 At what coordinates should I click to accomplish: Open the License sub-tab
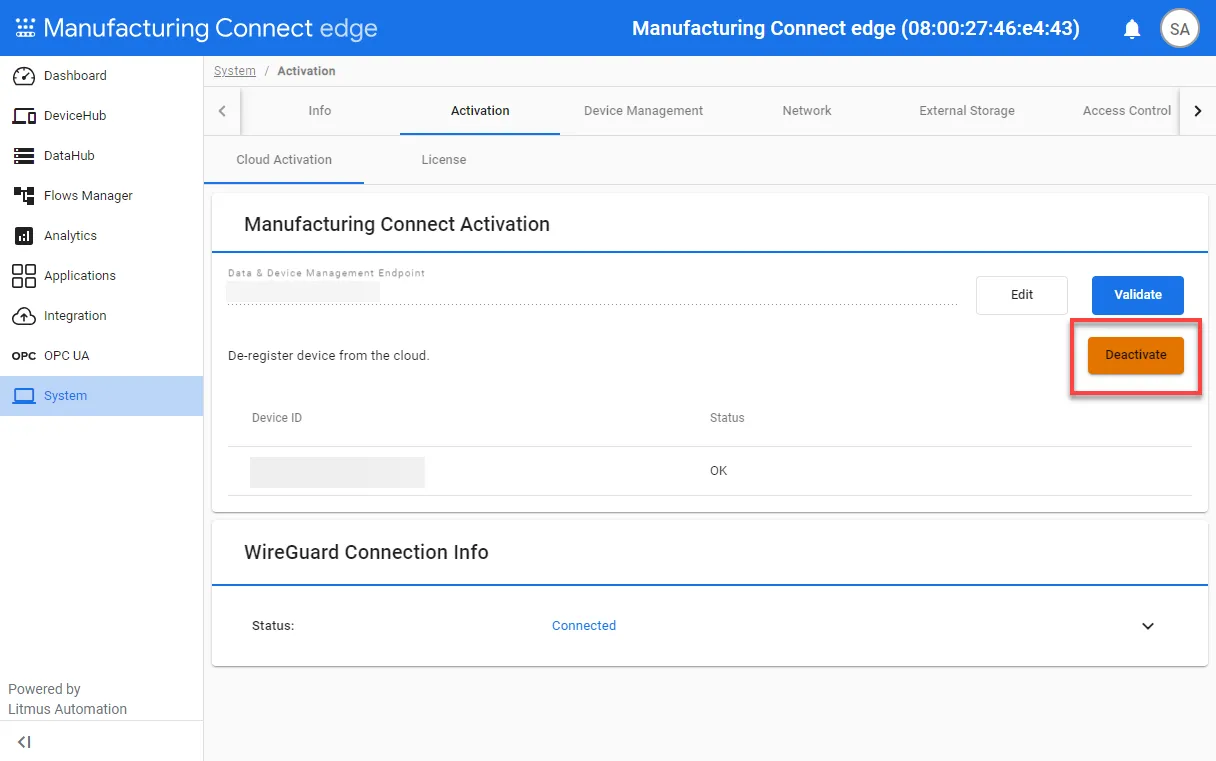pyautogui.click(x=444, y=160)
